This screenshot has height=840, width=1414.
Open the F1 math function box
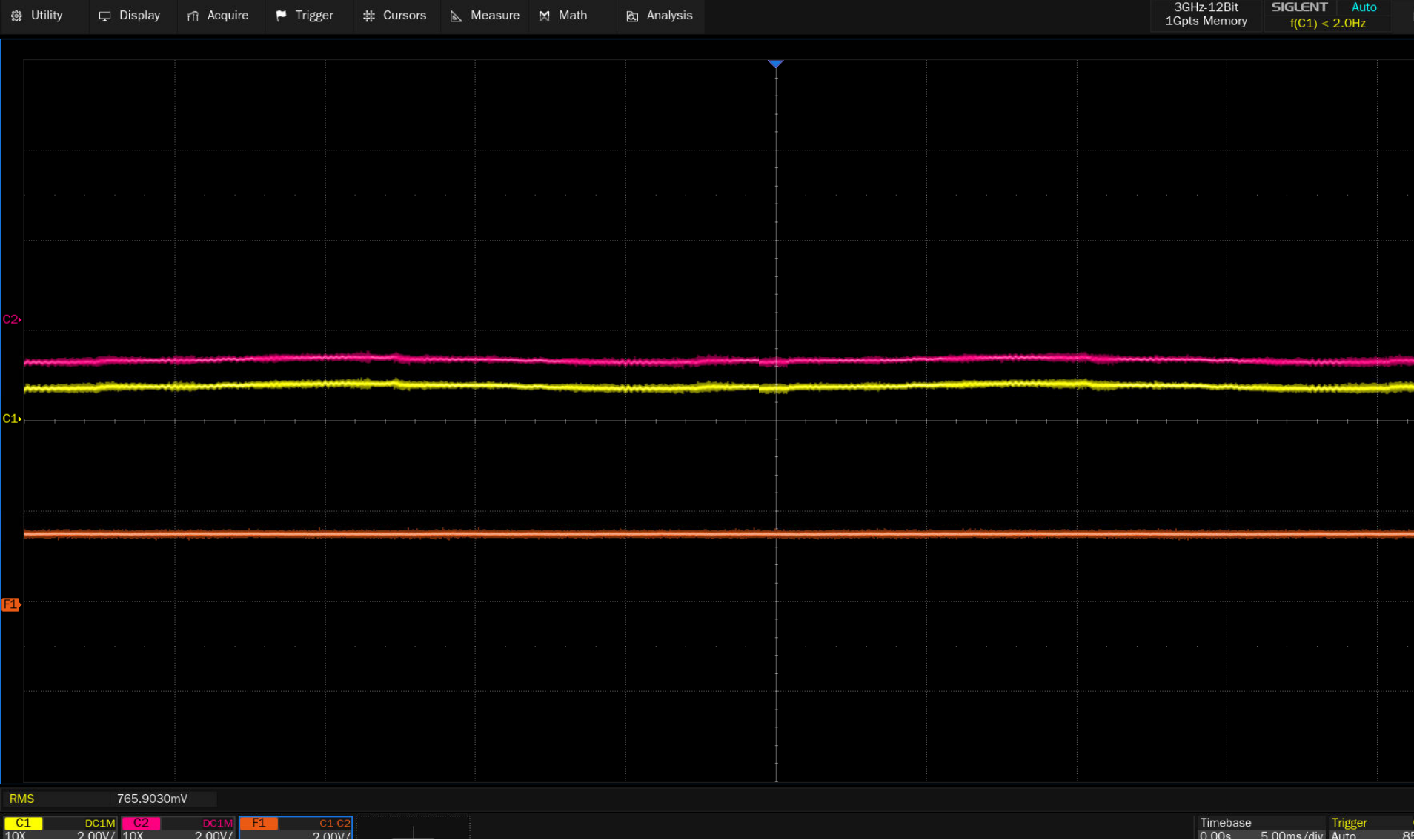[x=296, y=828]
